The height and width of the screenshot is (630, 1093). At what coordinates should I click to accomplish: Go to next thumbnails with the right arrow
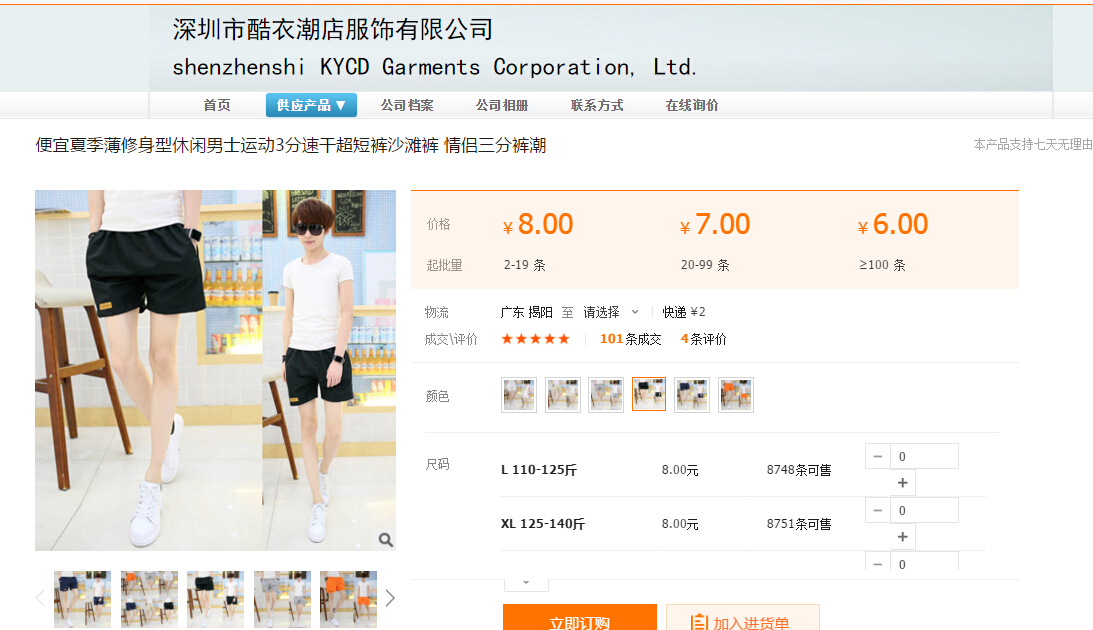390,598
